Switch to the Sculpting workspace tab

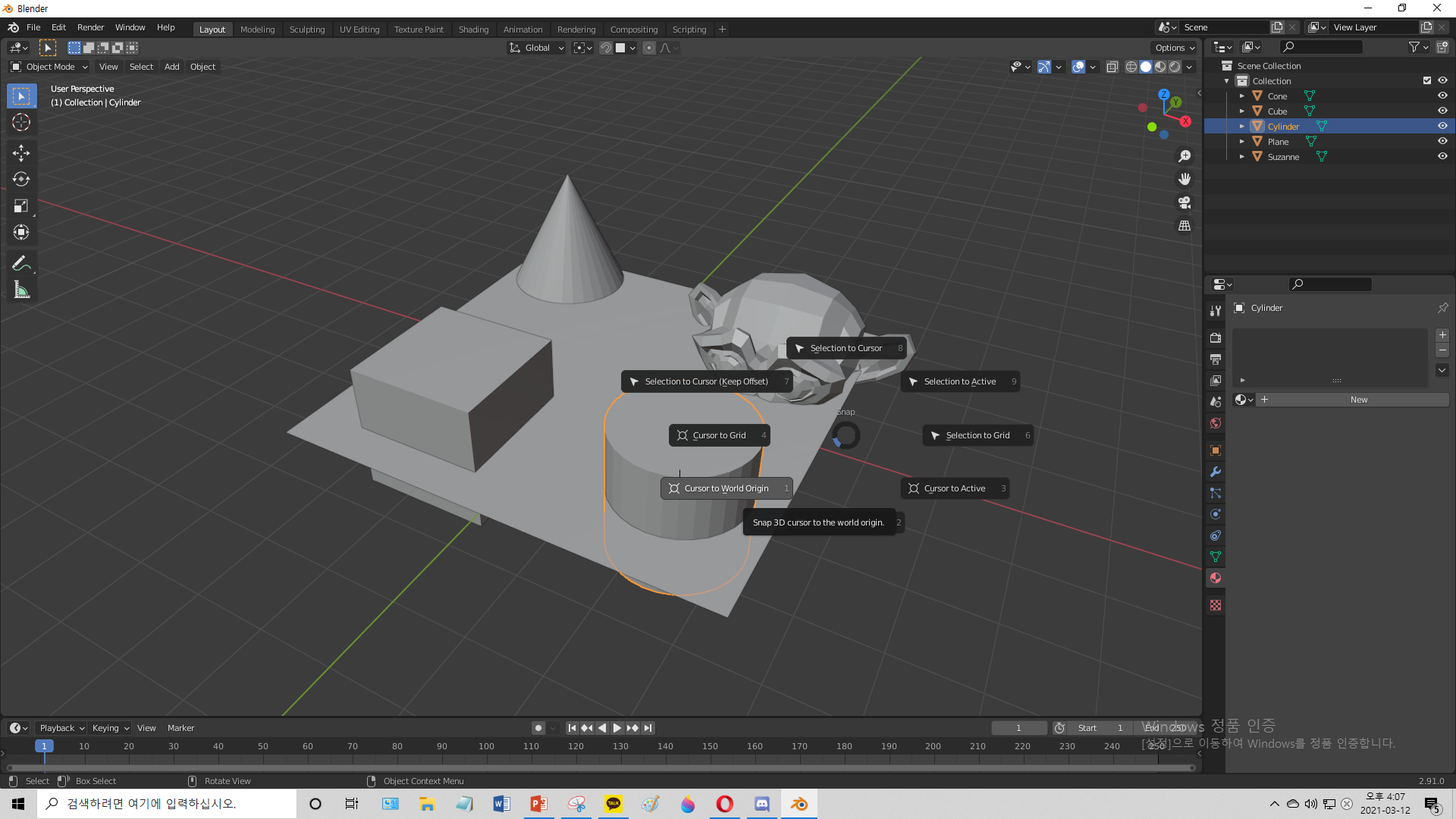click(x=306, y=30)
